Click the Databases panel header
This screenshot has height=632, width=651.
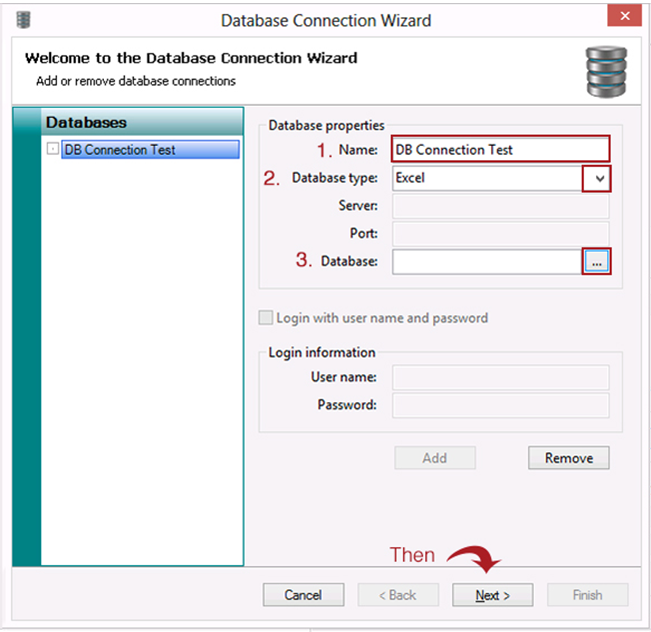tap(142, 122)
